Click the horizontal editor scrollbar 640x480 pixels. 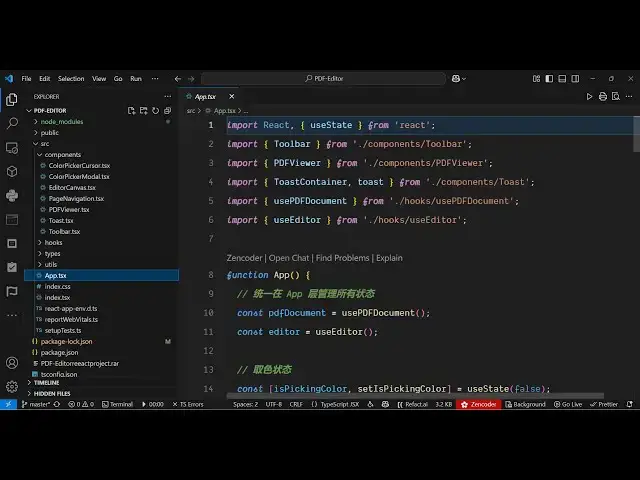click(415, 396)
